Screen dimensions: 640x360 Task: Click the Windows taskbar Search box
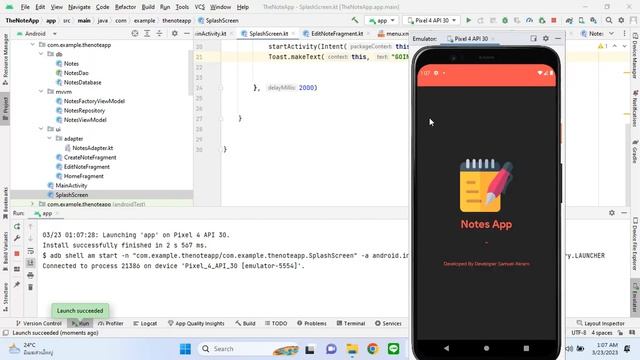(249, 349)
